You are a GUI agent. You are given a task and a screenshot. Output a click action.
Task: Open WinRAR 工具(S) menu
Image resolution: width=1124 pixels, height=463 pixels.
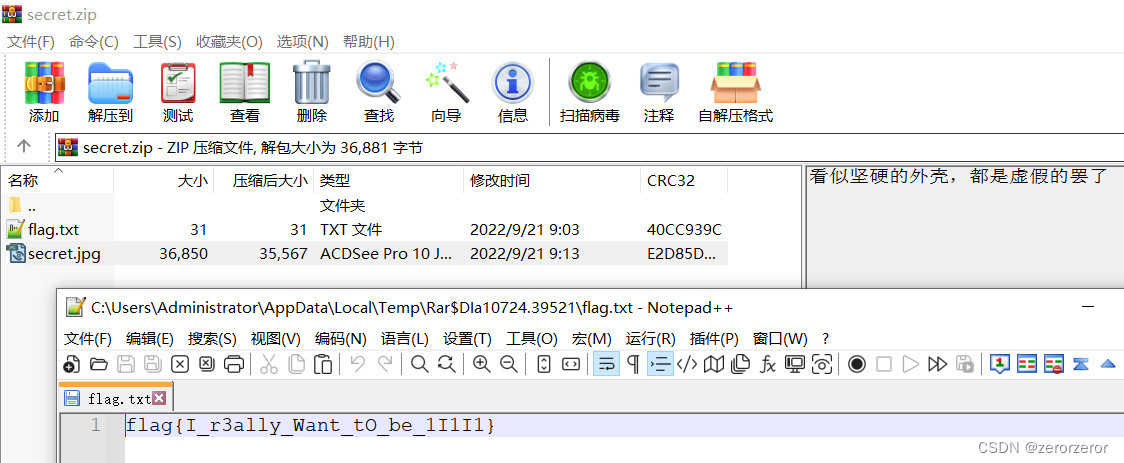(x=158, y=42)
